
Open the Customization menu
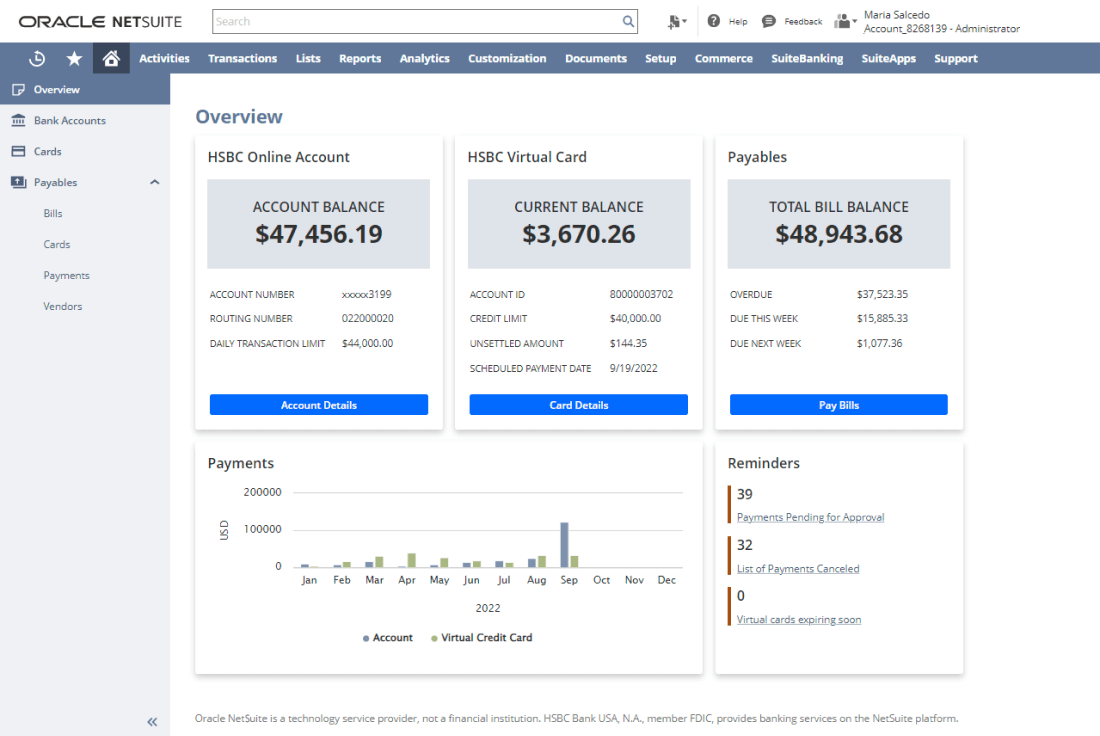click(x=507, y=58)
